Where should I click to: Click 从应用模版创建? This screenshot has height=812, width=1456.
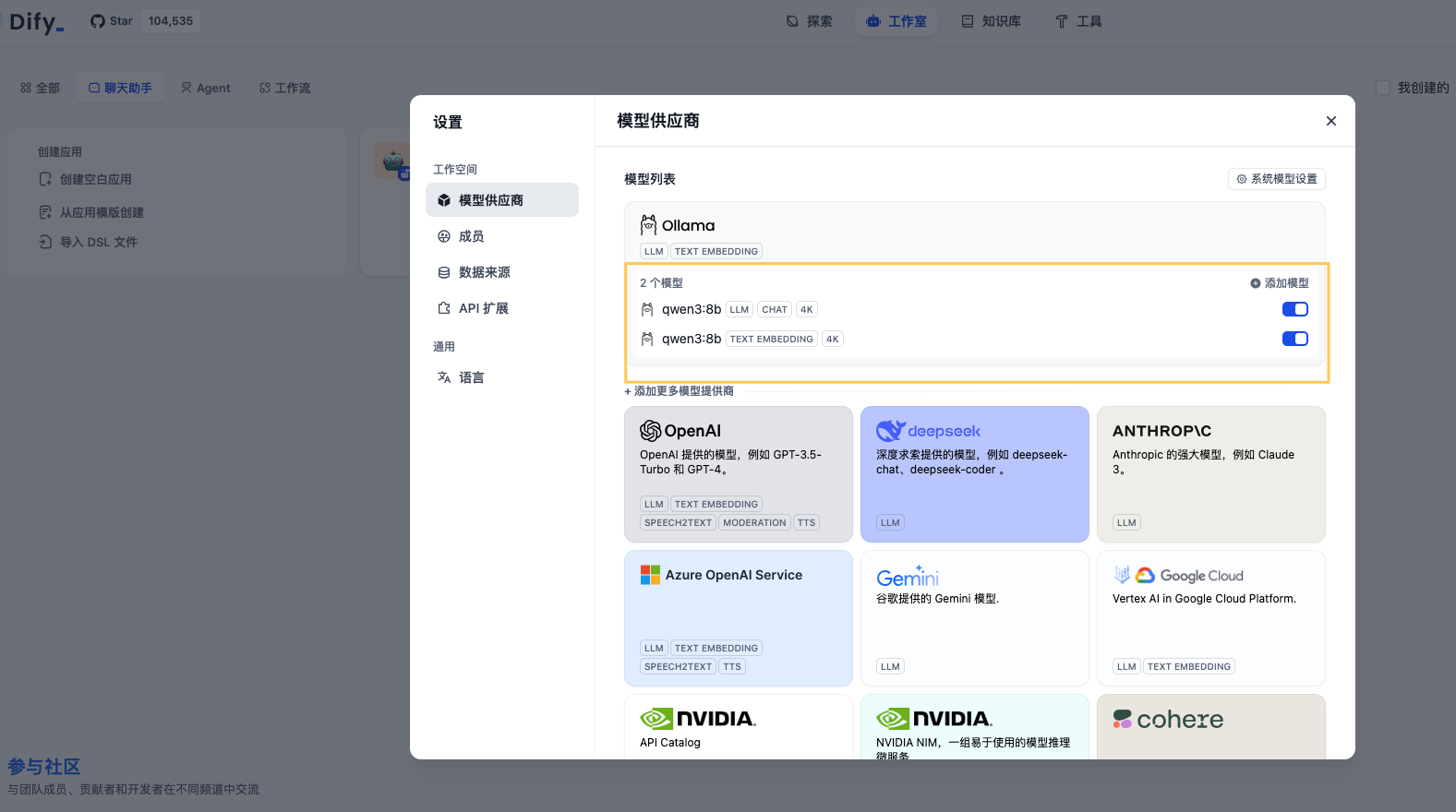point(90,212)
